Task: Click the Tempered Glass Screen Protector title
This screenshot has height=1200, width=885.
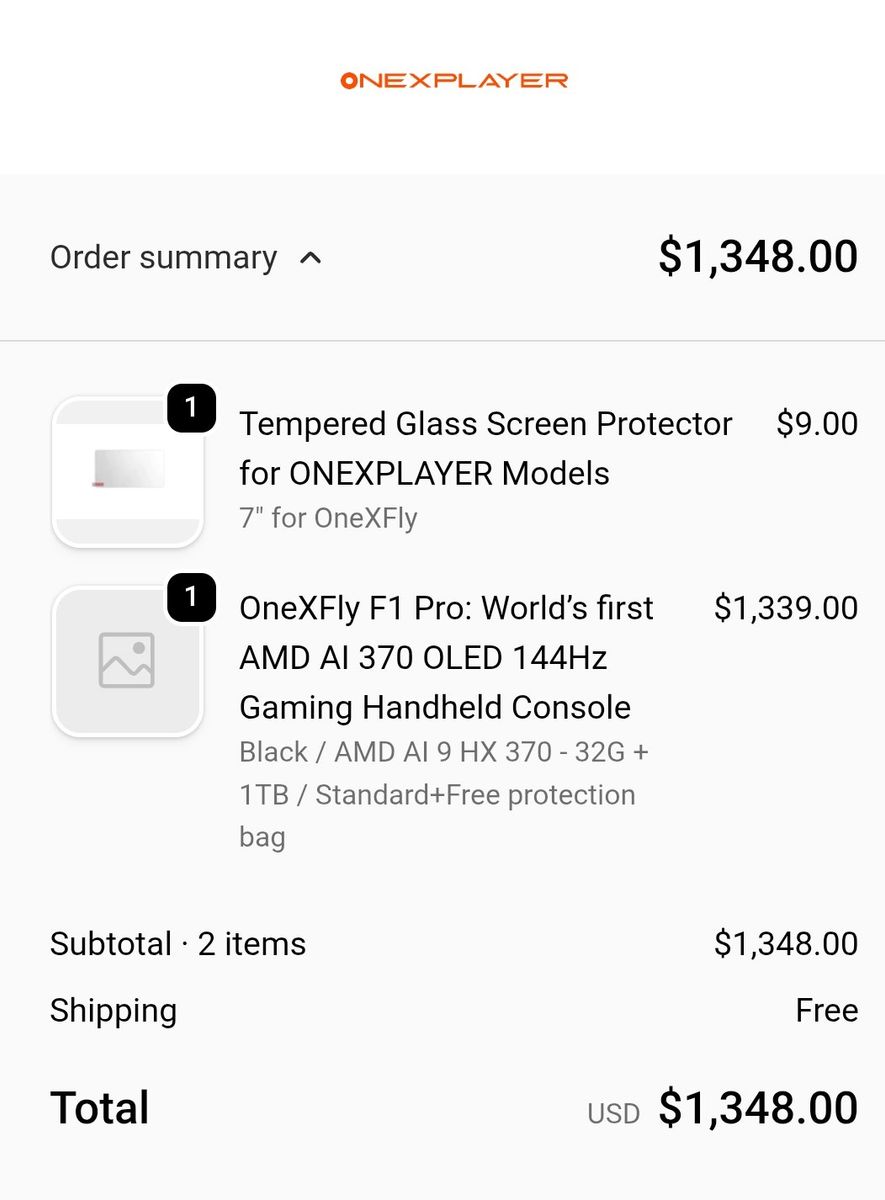Action: pyautogui.click(x=485, y=448)
